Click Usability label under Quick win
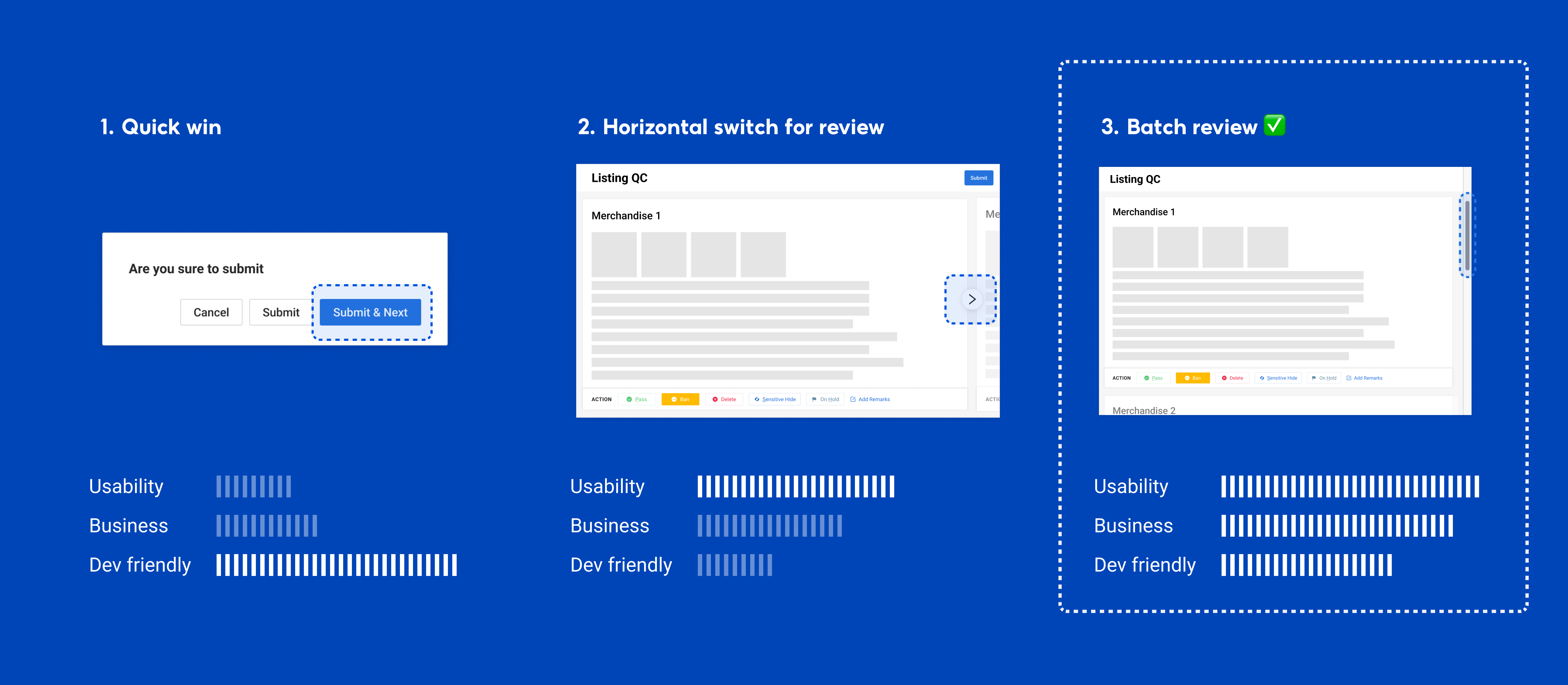Screen dimensions: 1568x685 click(x=126, y=487)
